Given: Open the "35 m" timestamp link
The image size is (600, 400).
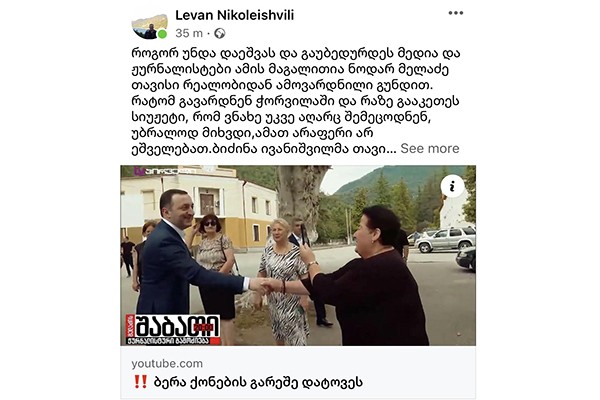Looking at the screenshot, I should 189,34.
